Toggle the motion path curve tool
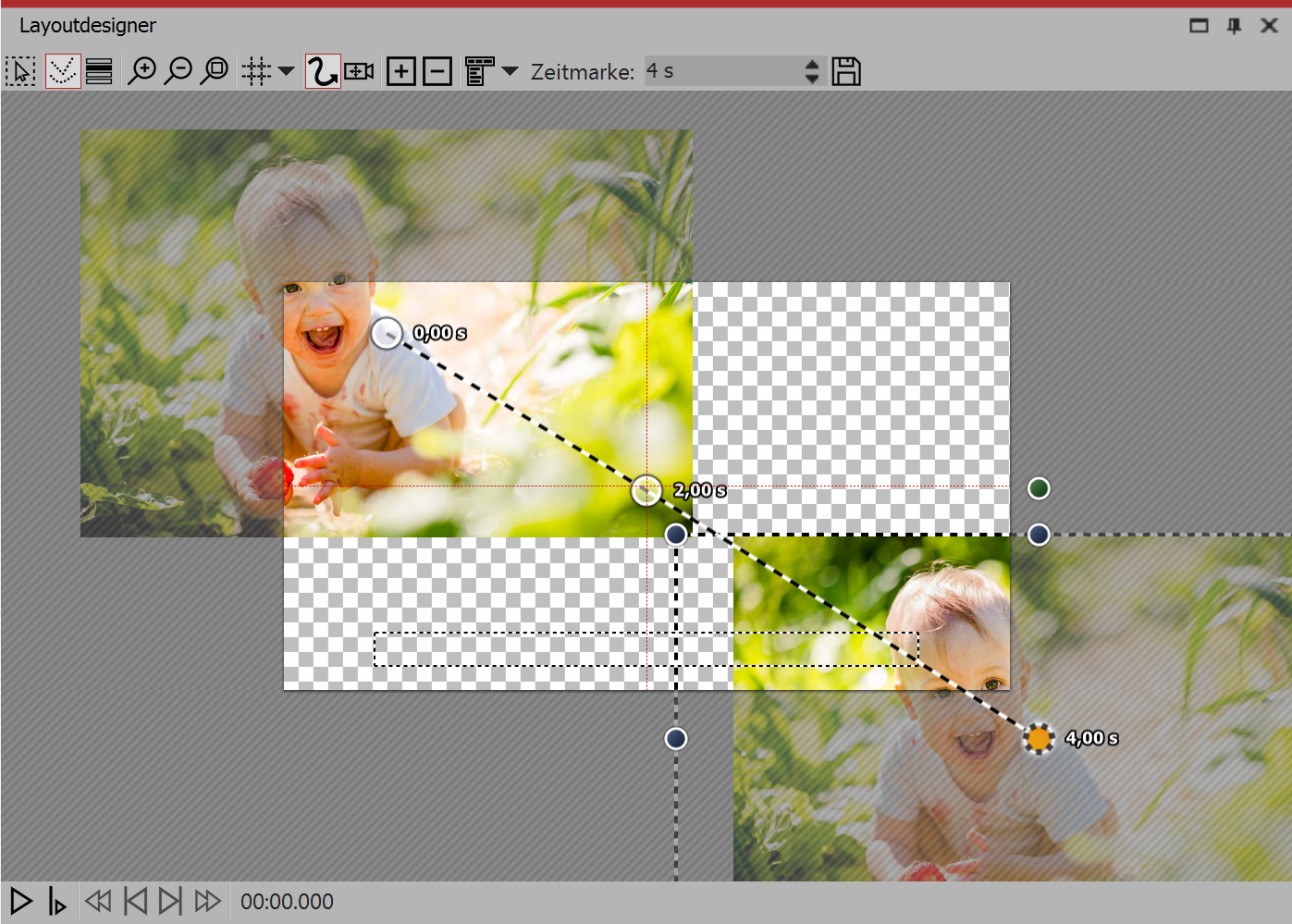Viewport: 1292px width, 924px height. point(322,71)
